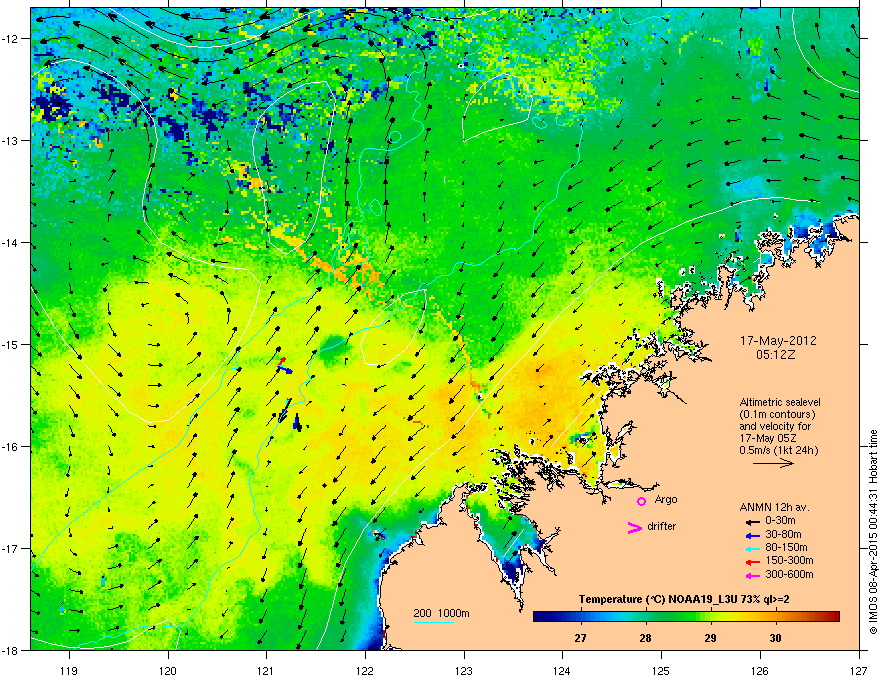Viewport: 880px width, 680px height.
Task: Click the black 0-30m arrow legend icon
Action: point(752,521)
